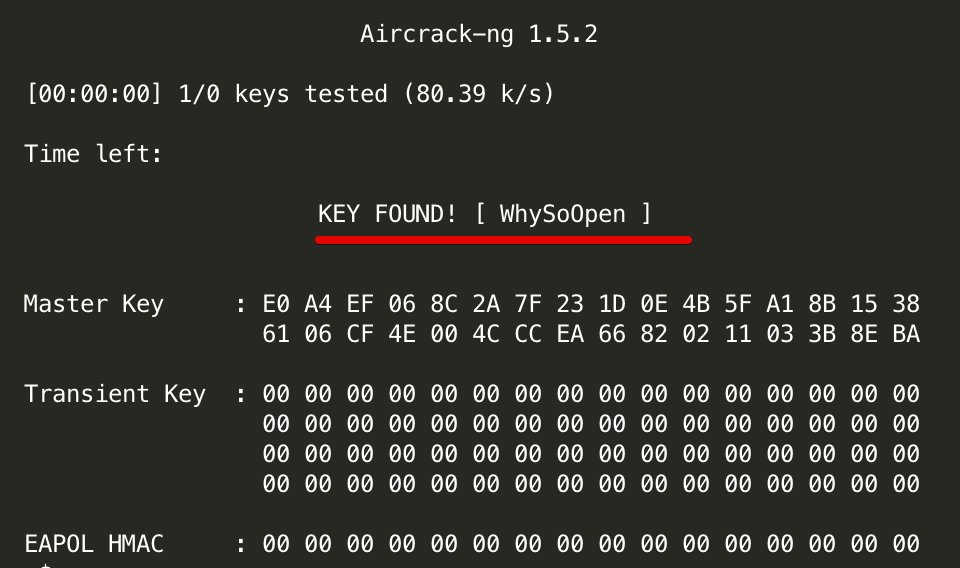
Task: Click the red underline beneath the found key
Action: (503, 240)
